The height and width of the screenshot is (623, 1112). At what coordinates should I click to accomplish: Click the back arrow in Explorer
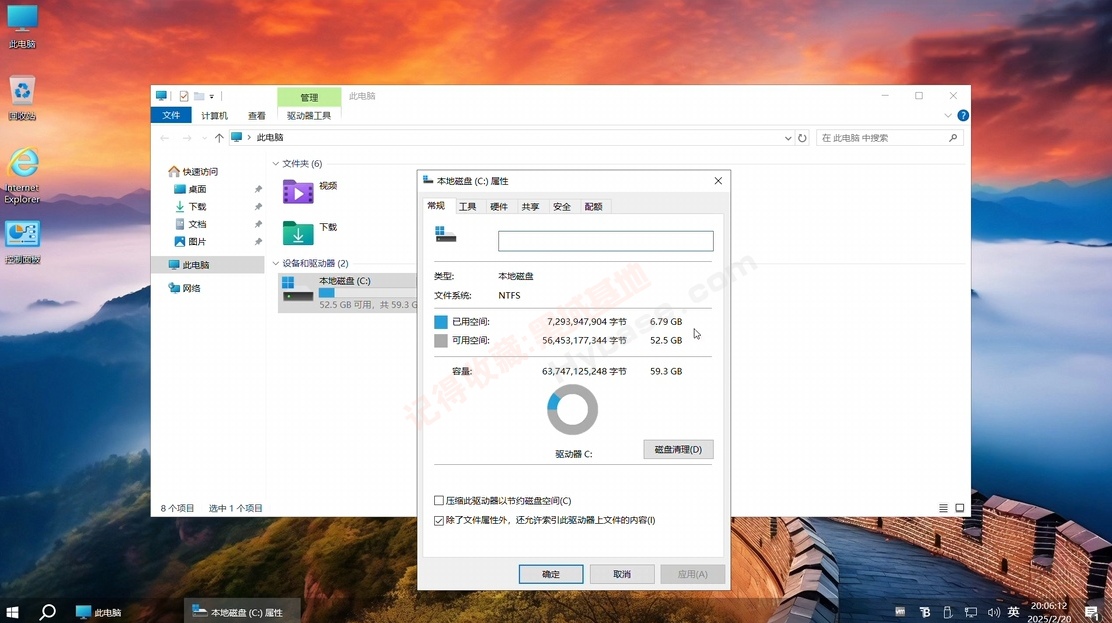tap(165, 138)
